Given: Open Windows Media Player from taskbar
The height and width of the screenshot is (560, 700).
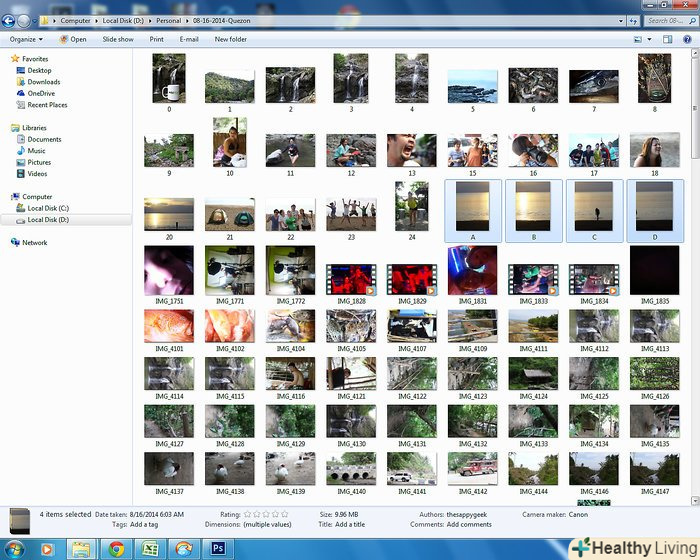Looking at the screenshot, I should pos(46,549).
